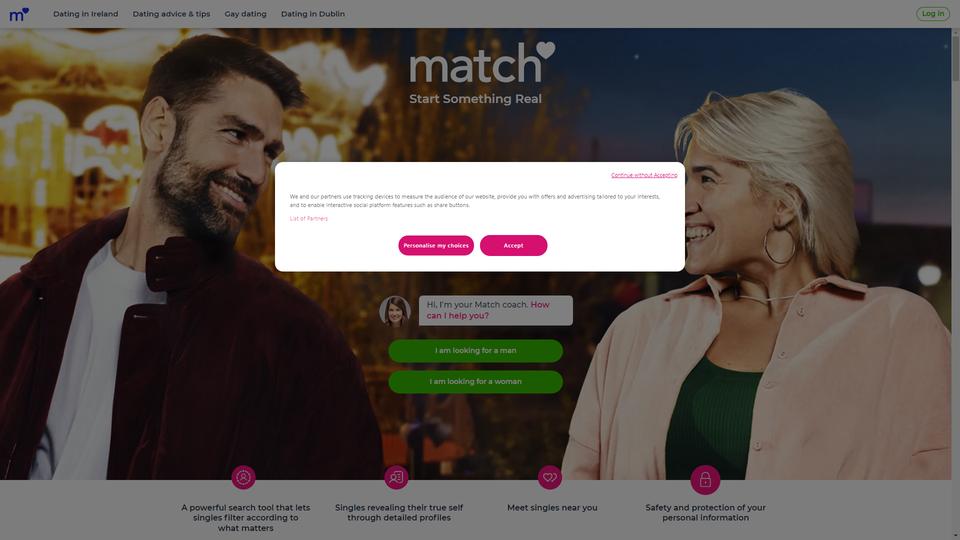Open the Dating in Ireland menu
The image size is (960, 540).
(86, 13)
